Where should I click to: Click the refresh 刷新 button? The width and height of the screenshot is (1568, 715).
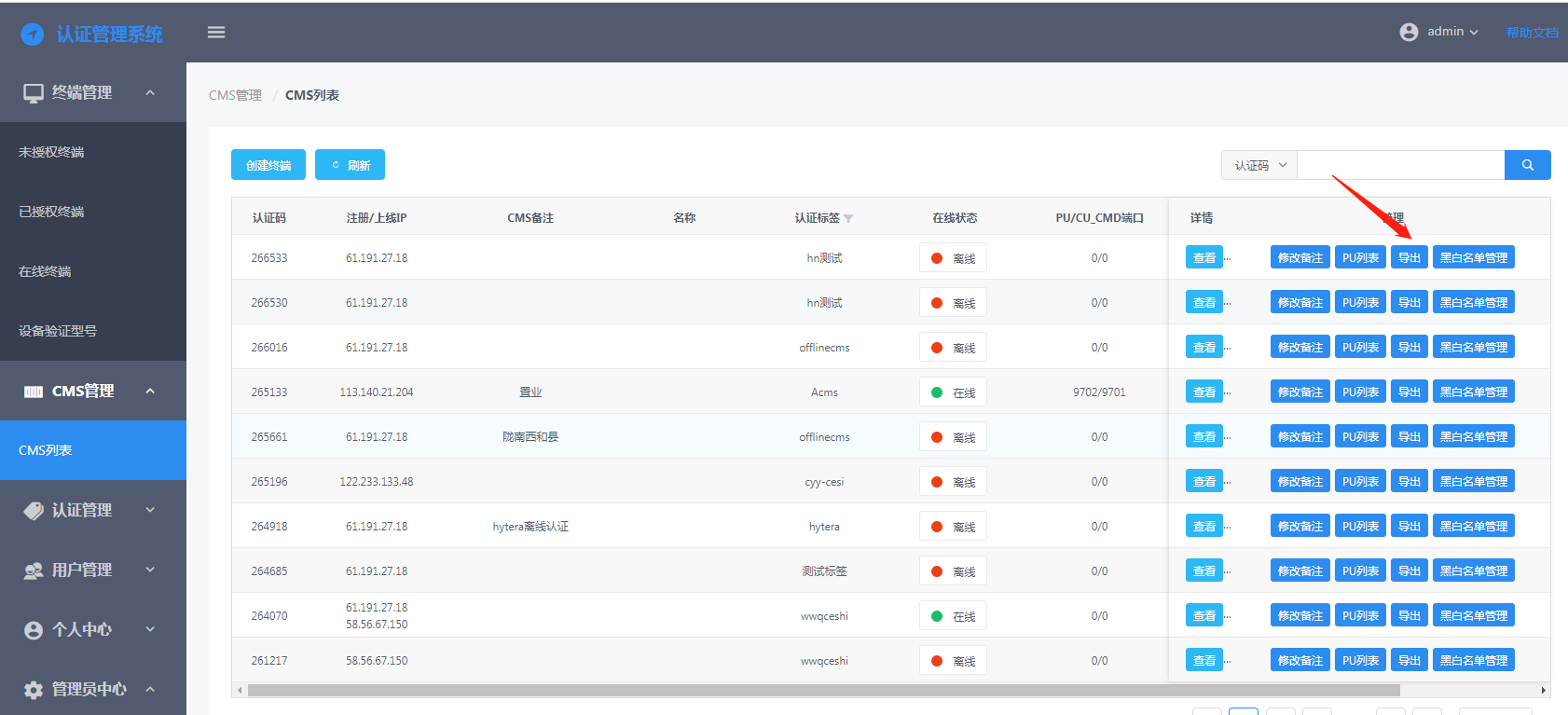coord(350,165)
